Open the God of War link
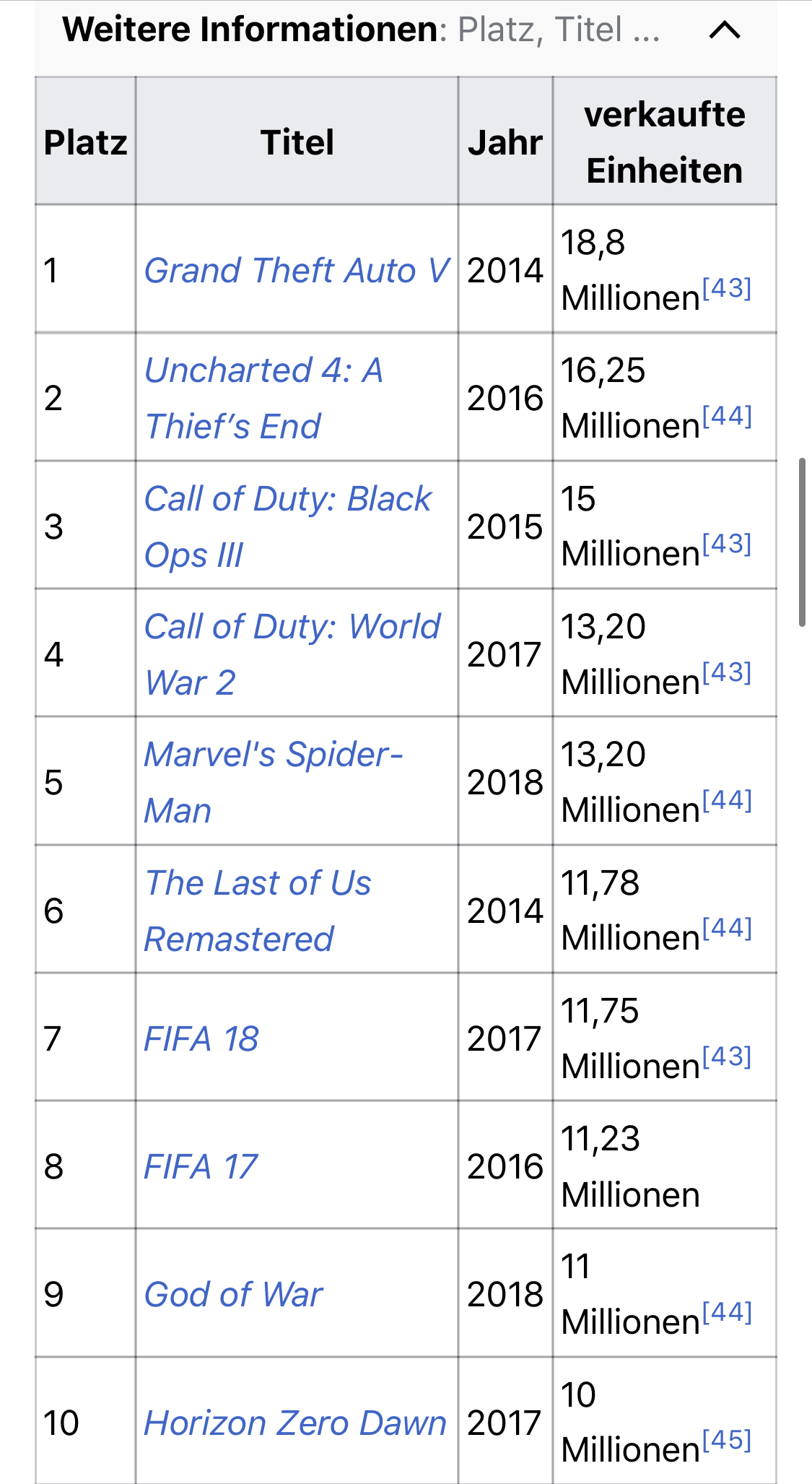812x1484 pixels. click(x=233, y=1295)
